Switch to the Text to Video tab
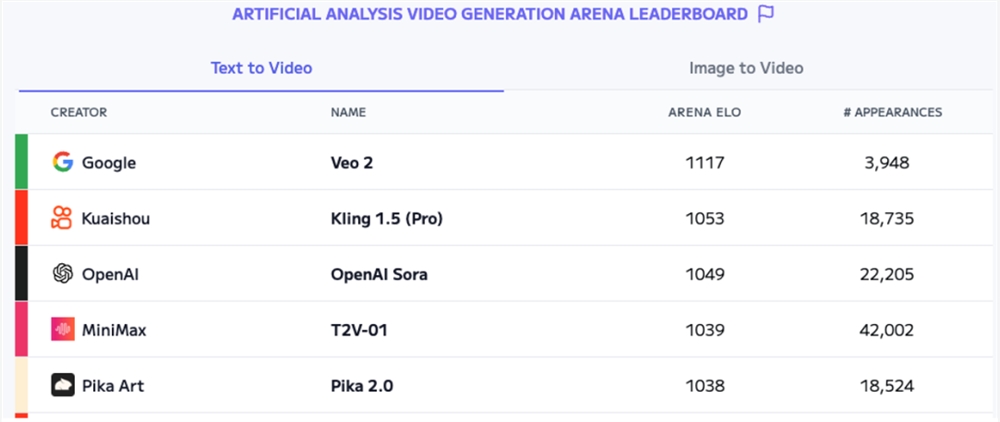 point(261,68)
